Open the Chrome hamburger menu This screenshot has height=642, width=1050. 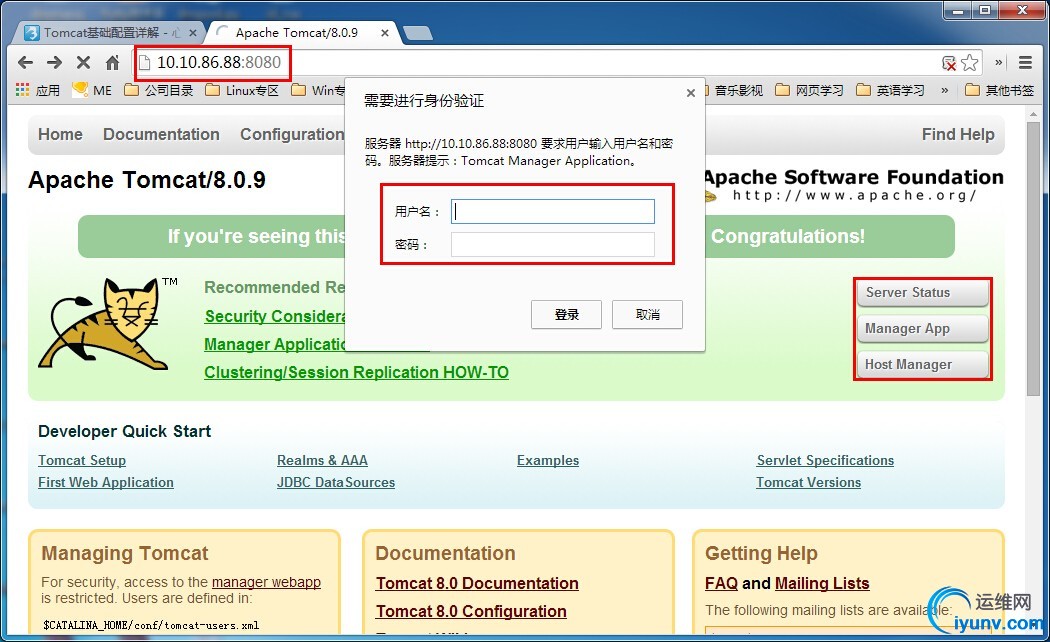1025,63
